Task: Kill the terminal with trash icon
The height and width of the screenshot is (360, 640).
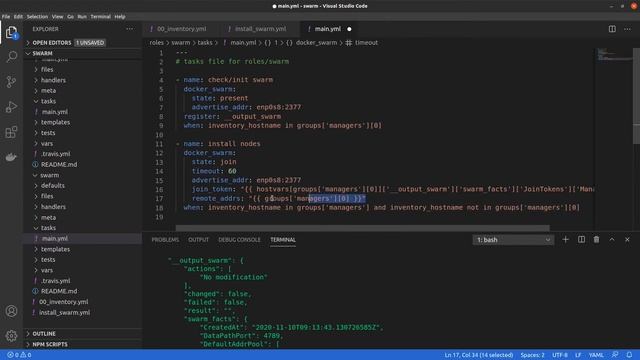Action: [596, 240]
